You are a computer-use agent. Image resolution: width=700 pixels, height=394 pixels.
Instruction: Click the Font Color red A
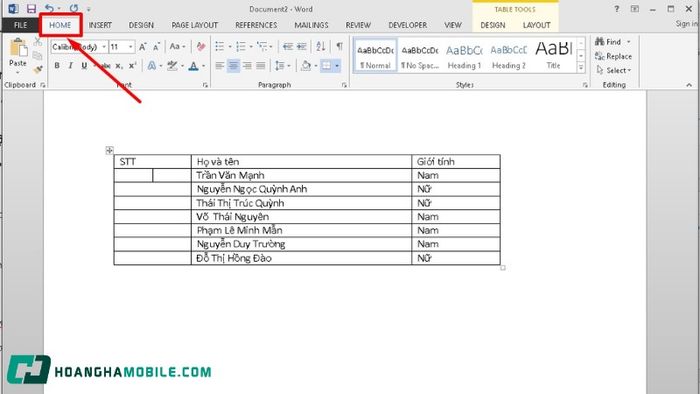pyautogui.click(x=193, y=66)
